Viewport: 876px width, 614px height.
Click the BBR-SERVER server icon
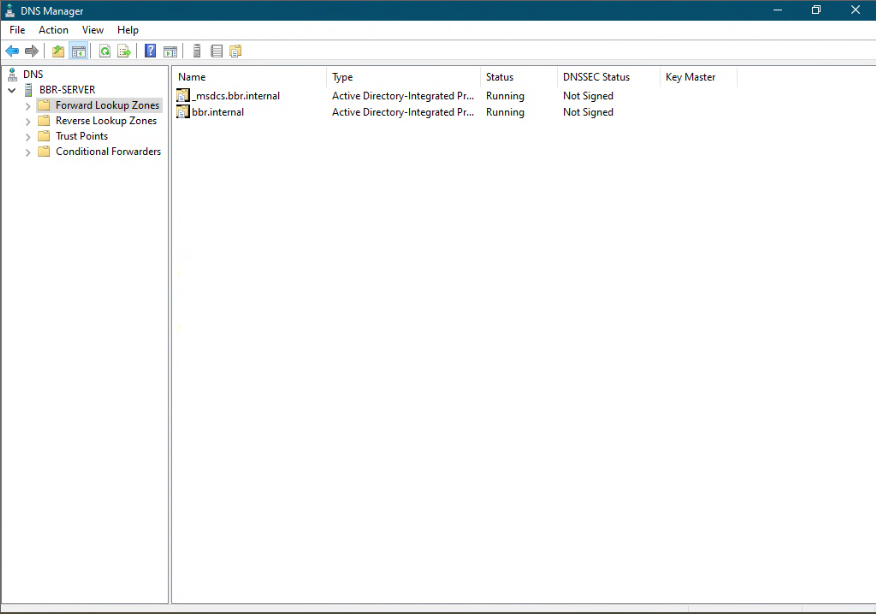28,90
